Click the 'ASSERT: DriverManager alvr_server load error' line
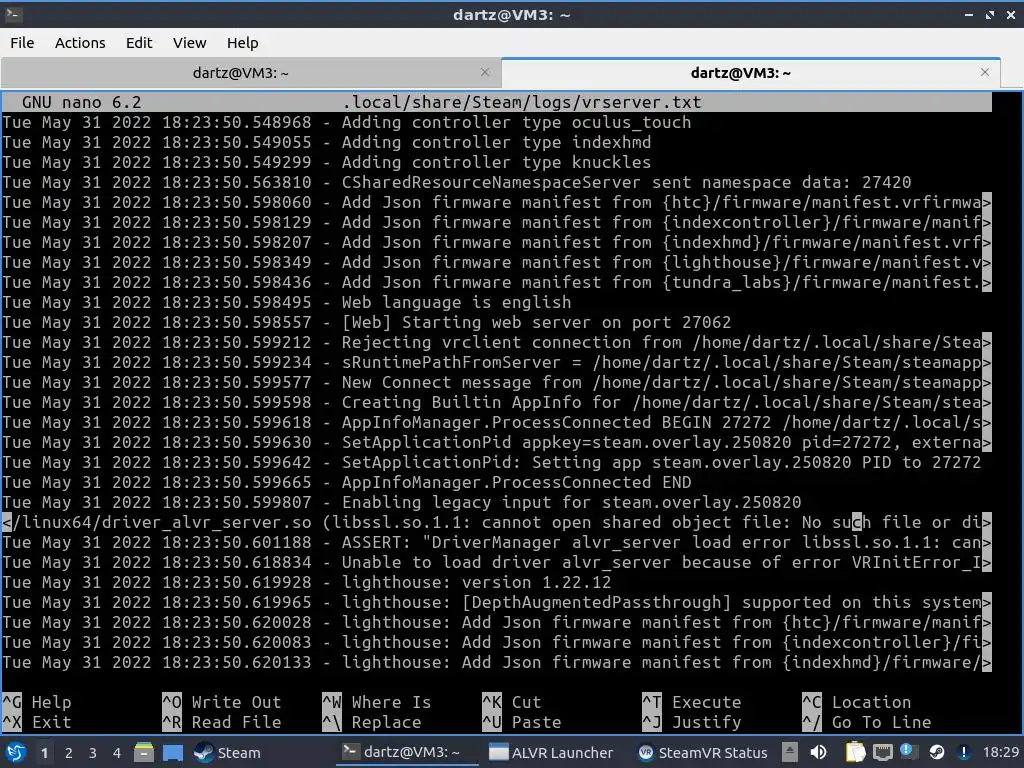Screen dimensions: 1024x768 point(496,543)
